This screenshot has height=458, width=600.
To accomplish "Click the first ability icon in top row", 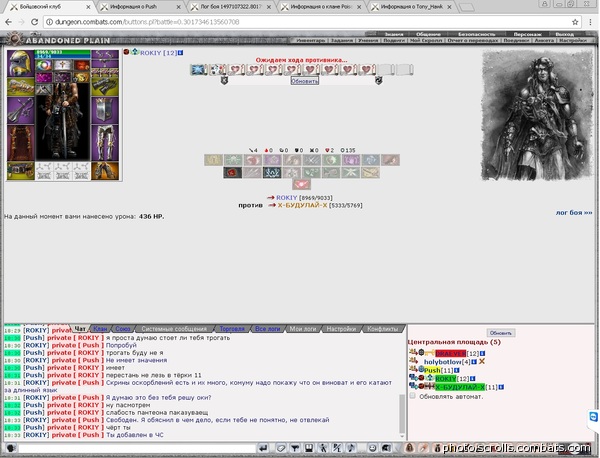I will coord(213,160).
